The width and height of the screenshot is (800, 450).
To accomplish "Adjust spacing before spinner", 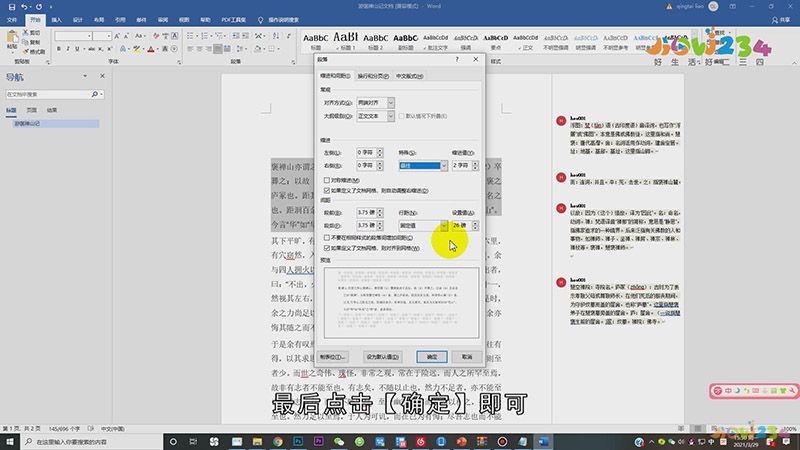I will (x=380, y=212).
